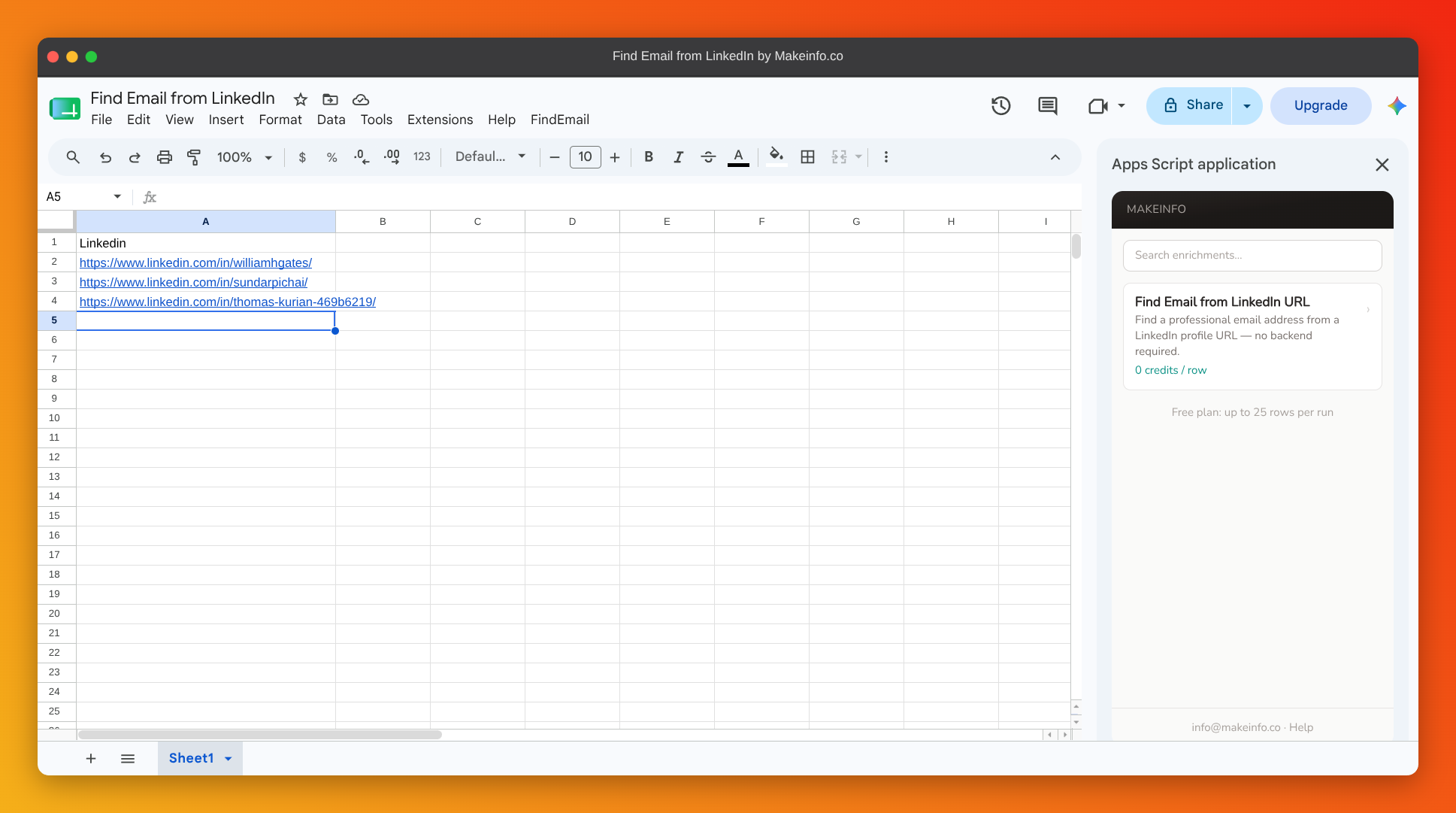Open the Tools menu
The image size is (1456, 813).
(377, 120)
